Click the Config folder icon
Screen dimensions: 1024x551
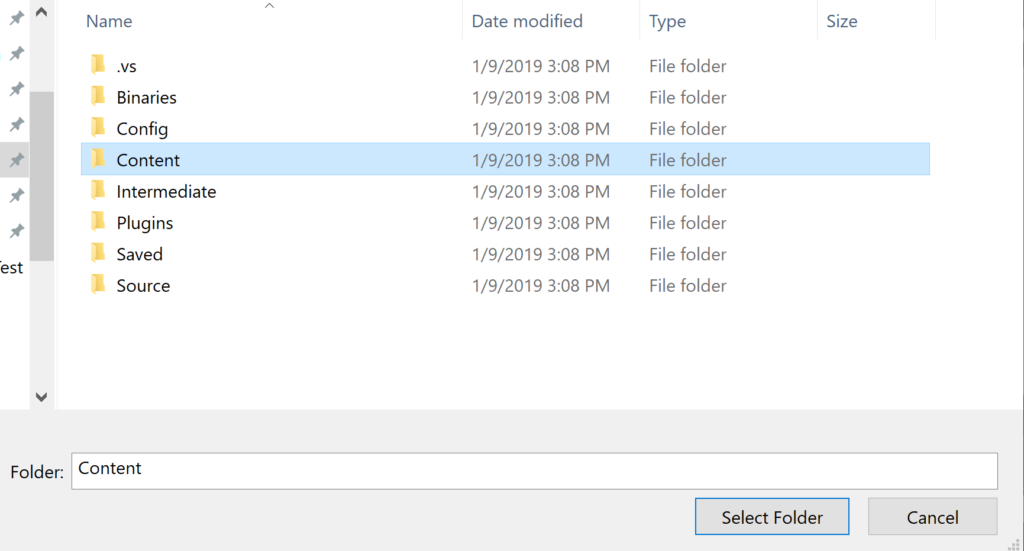click(98, 128)
